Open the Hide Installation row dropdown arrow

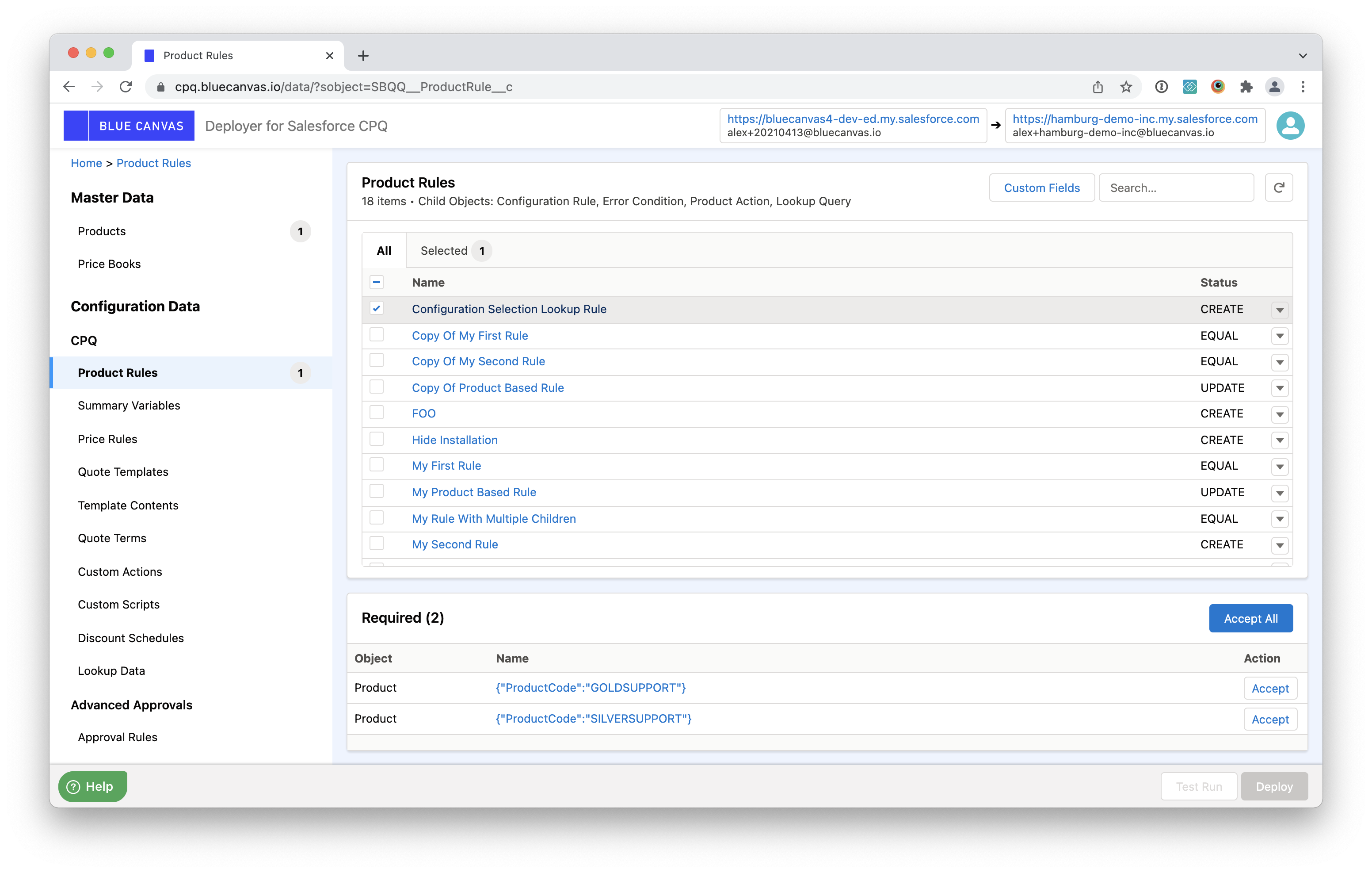click(x=1280, y=440)
